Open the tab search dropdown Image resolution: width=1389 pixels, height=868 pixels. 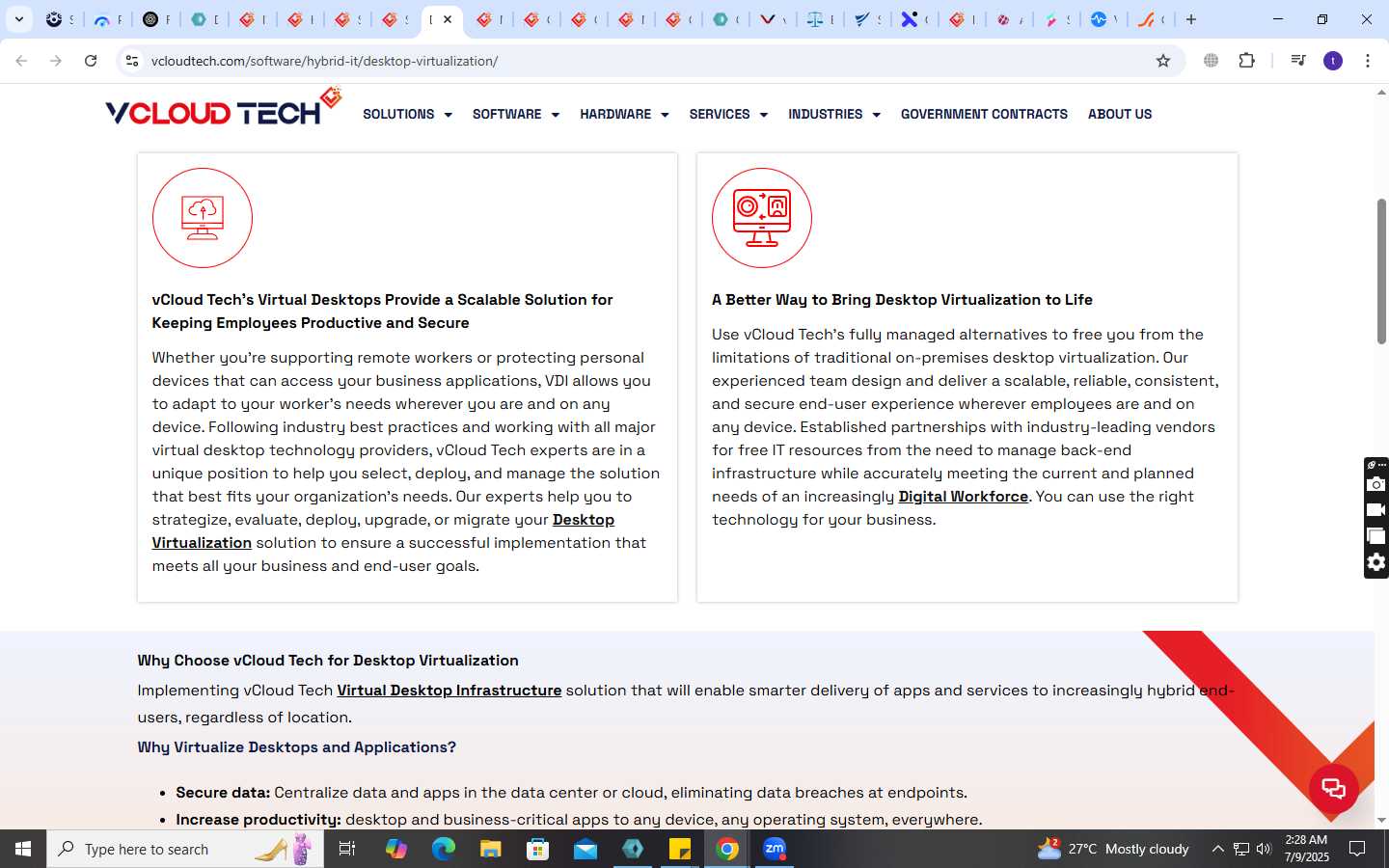click(18, 19)
